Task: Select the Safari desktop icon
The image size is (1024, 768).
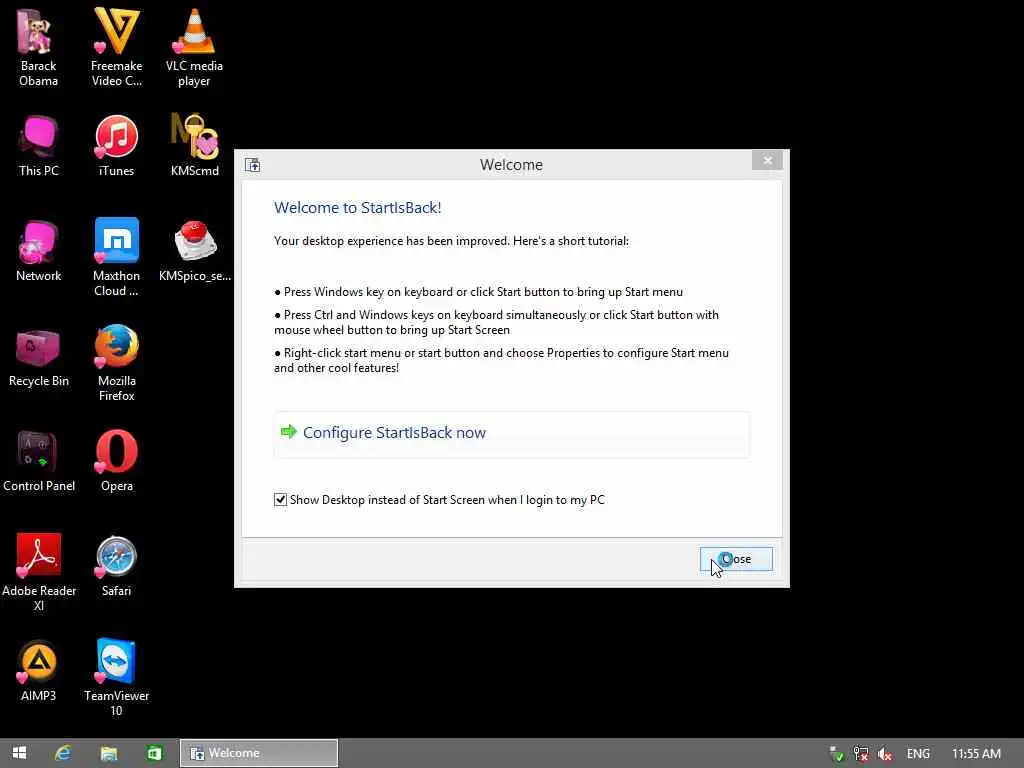Action: tap(116, 566)
